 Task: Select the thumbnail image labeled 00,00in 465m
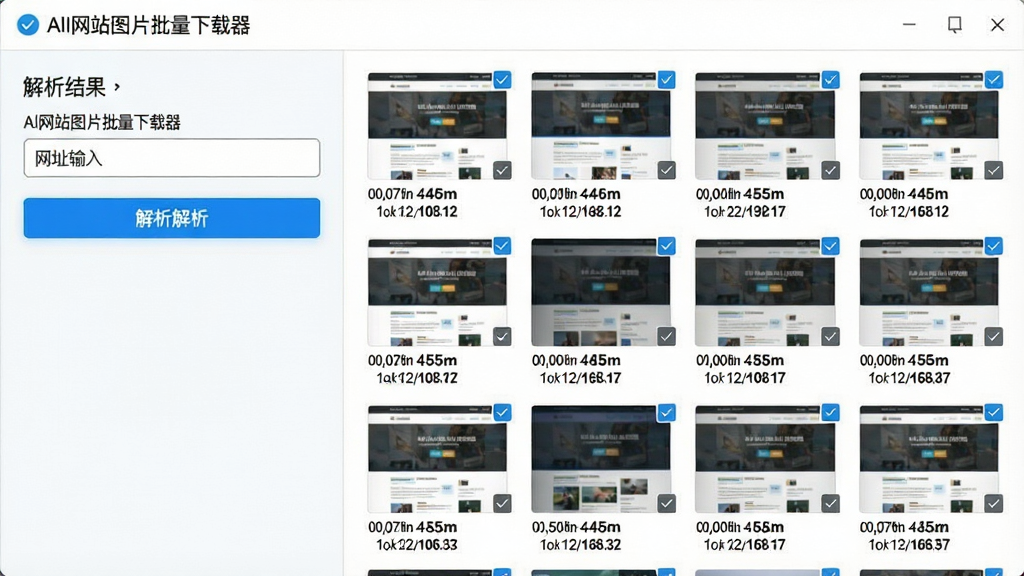pyautogui.click(x=601, y=292)
